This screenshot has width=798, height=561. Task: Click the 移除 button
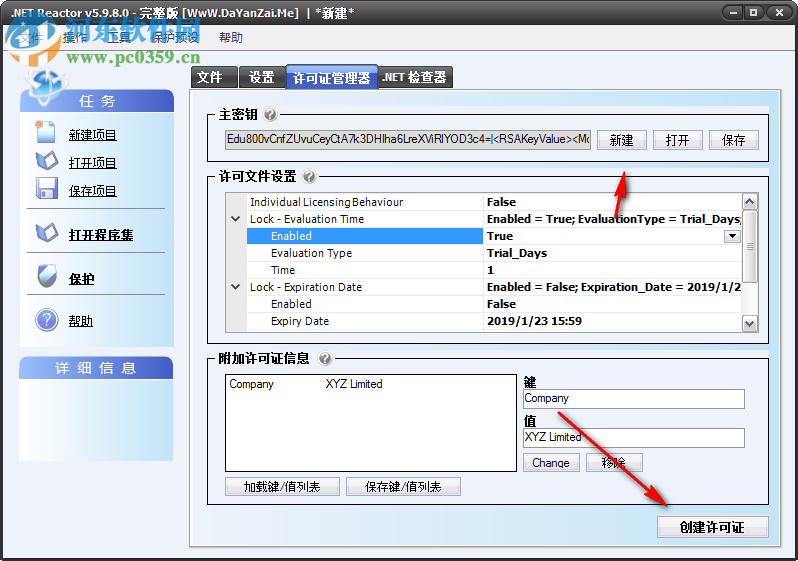point(614,462)
